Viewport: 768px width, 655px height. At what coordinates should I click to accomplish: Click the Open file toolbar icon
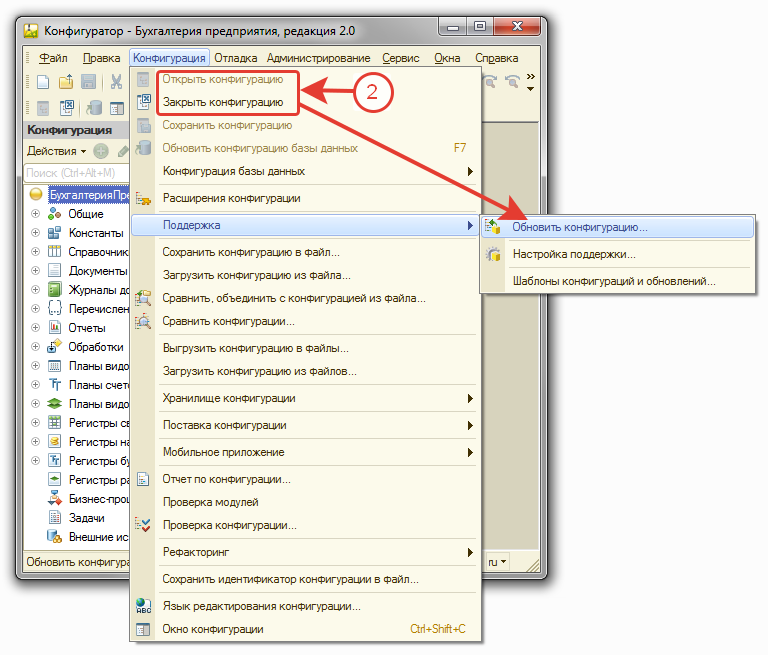coord(66,82)
